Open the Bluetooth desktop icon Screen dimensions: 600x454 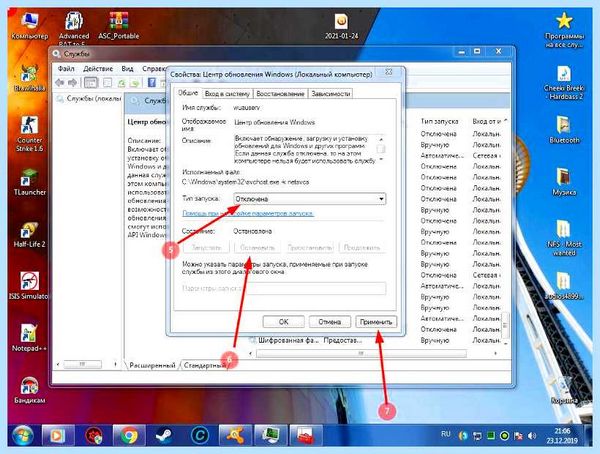[x=564, y=129]
